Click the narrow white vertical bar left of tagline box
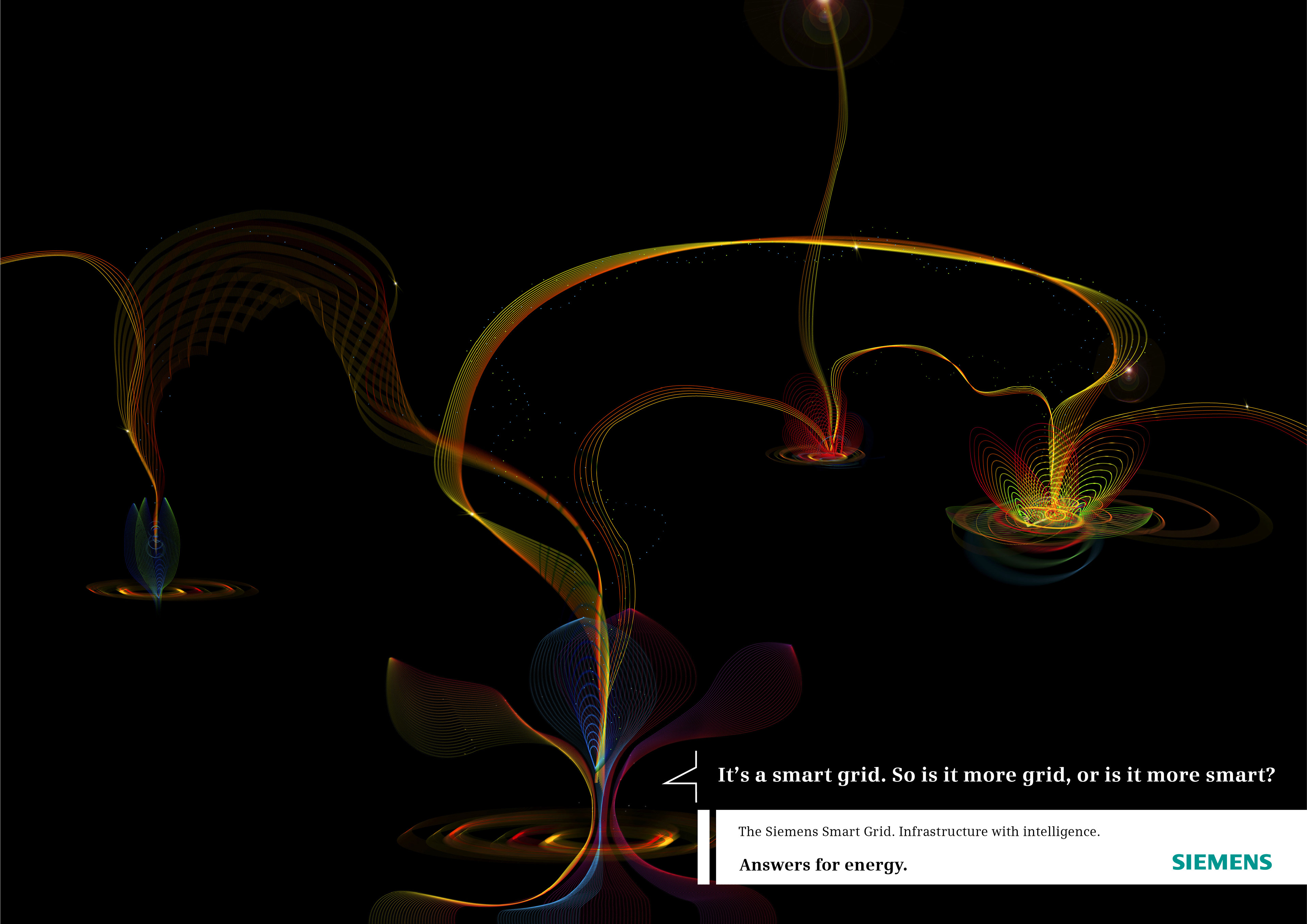This screenshot has height=924, width=1307. tap(703, 847)
